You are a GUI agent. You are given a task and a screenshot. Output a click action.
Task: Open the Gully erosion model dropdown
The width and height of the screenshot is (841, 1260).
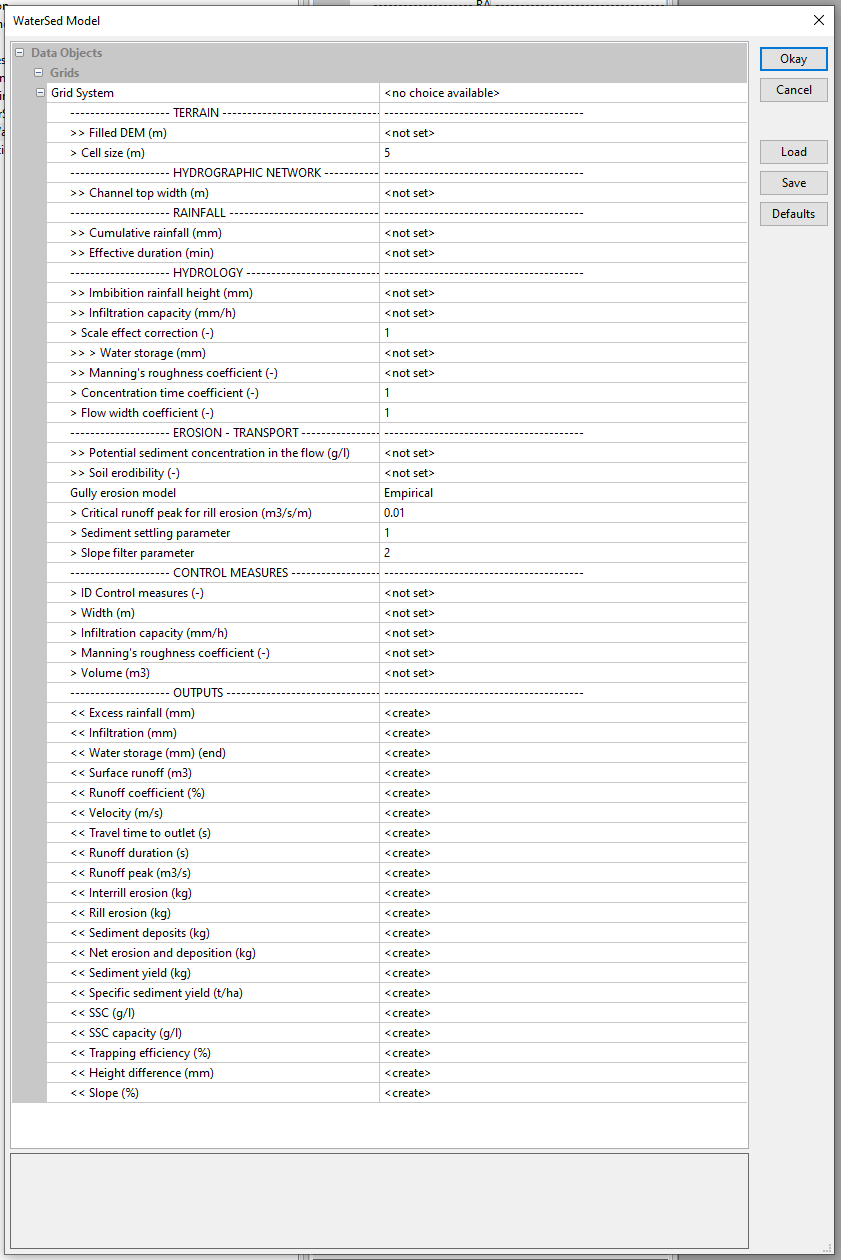(x=562, y=493)
